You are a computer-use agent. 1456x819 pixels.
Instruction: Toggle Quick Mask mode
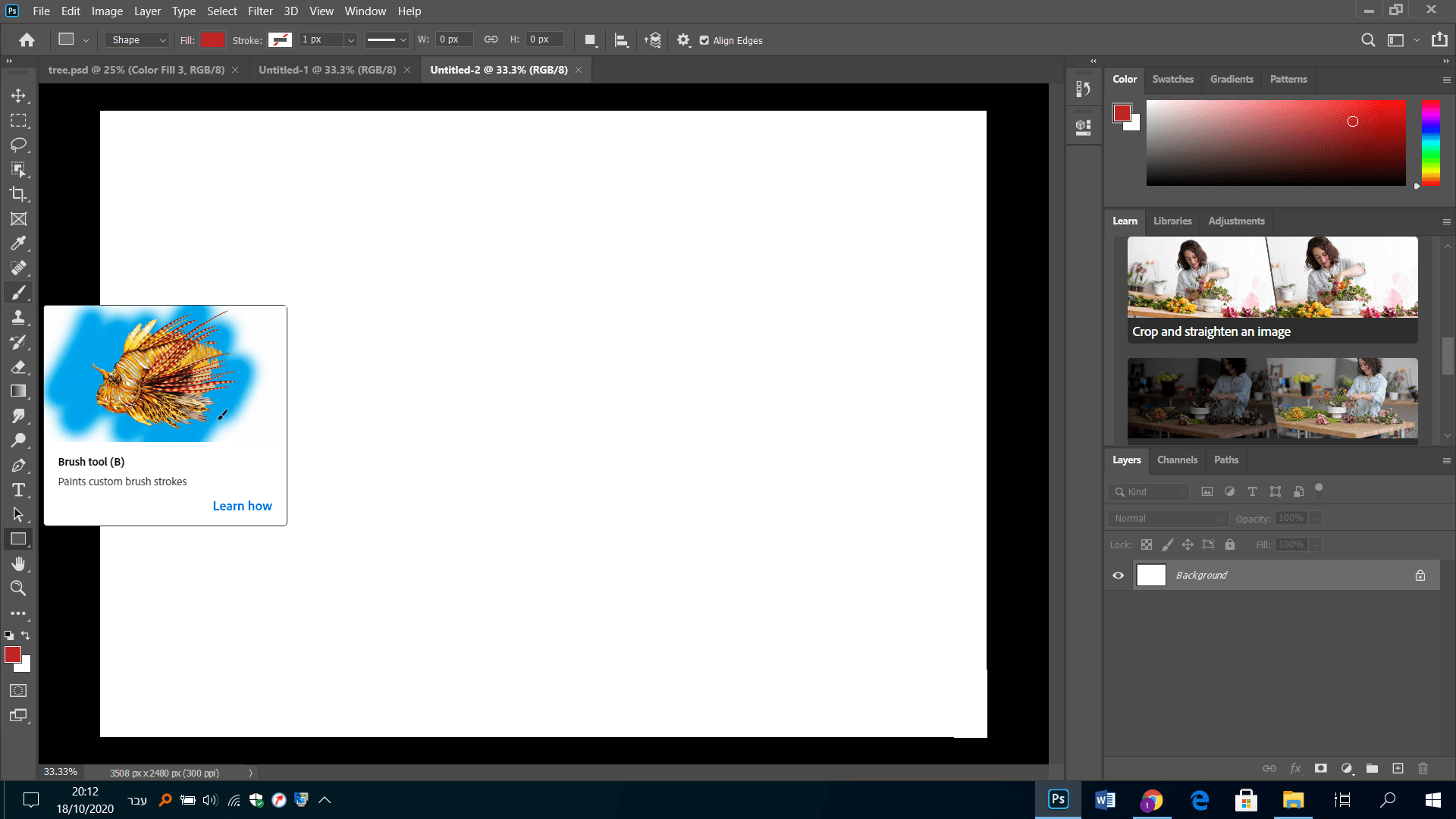[18, 691]
